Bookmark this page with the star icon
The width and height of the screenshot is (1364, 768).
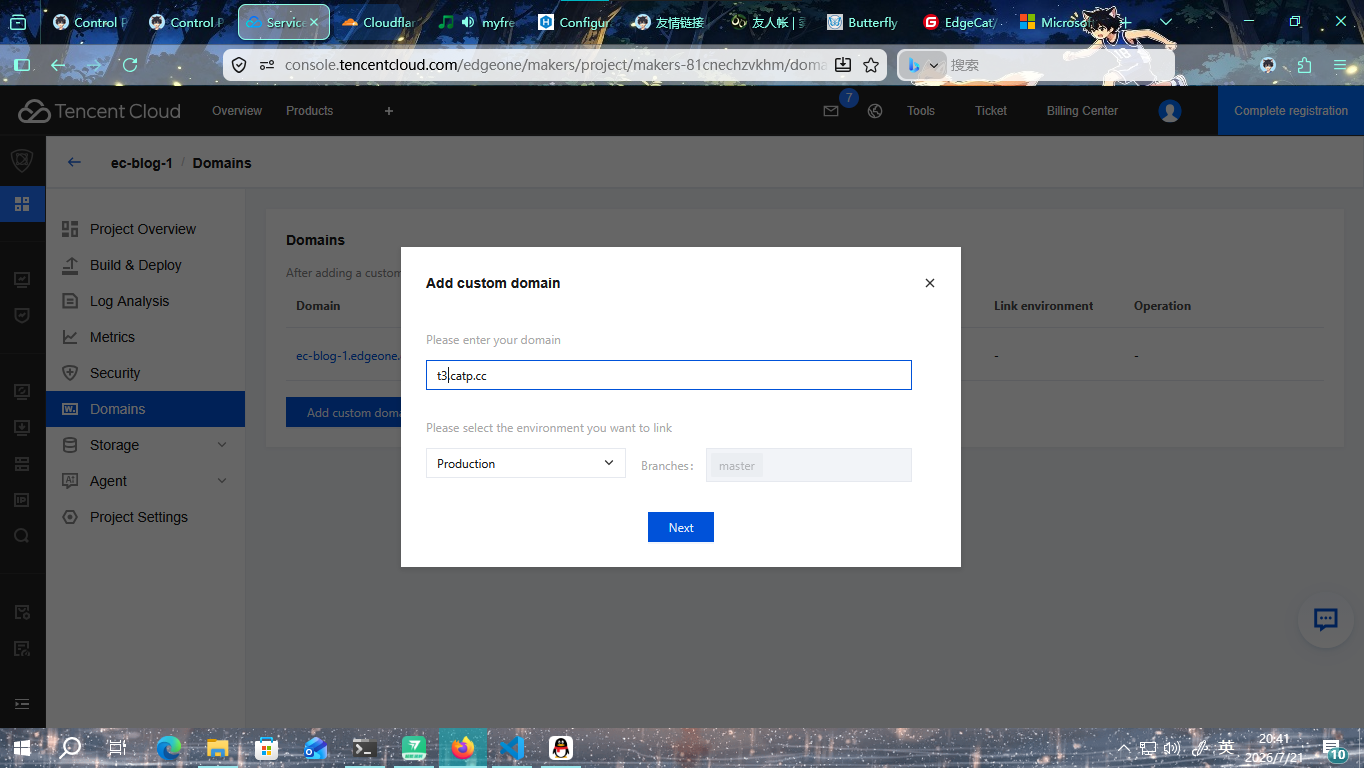pos(871,65)
